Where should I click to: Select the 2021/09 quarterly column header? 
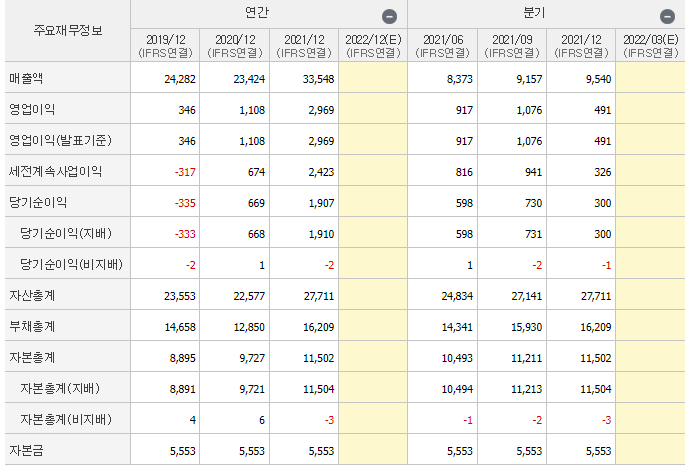pos(512,45)
